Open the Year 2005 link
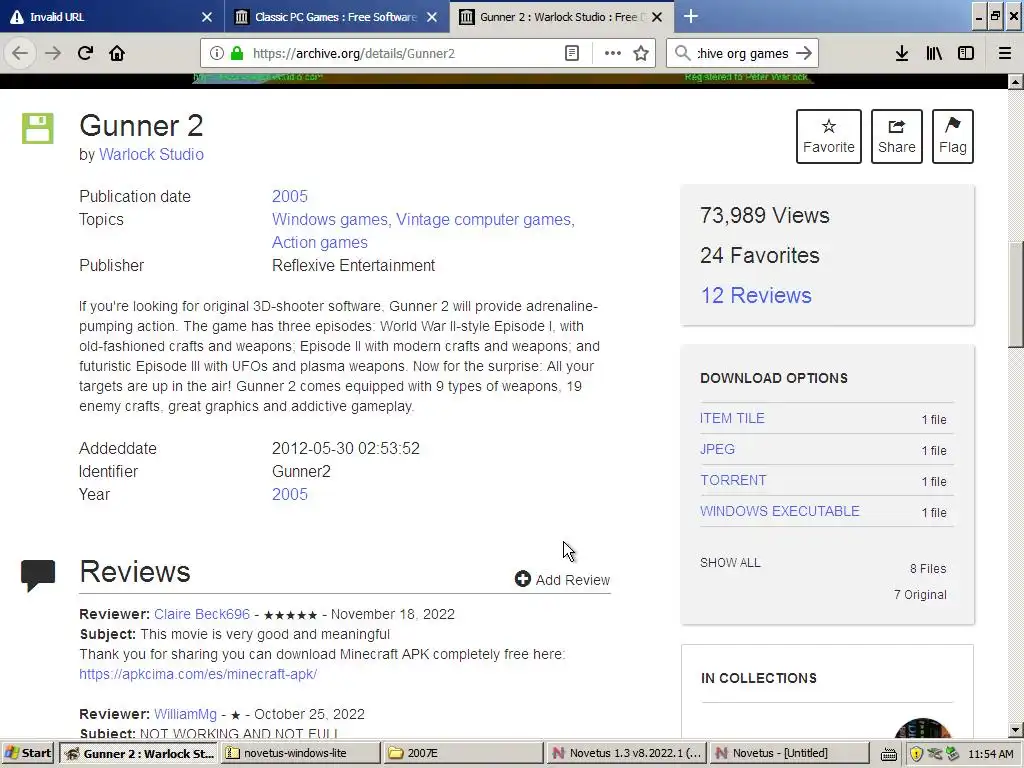1024x768 pixels. (290, 494)
